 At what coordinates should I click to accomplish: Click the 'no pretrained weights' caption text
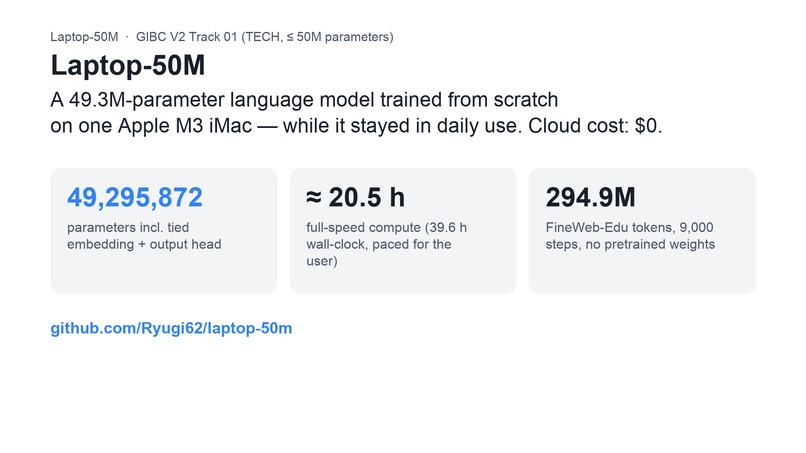(x=650, y=244)
